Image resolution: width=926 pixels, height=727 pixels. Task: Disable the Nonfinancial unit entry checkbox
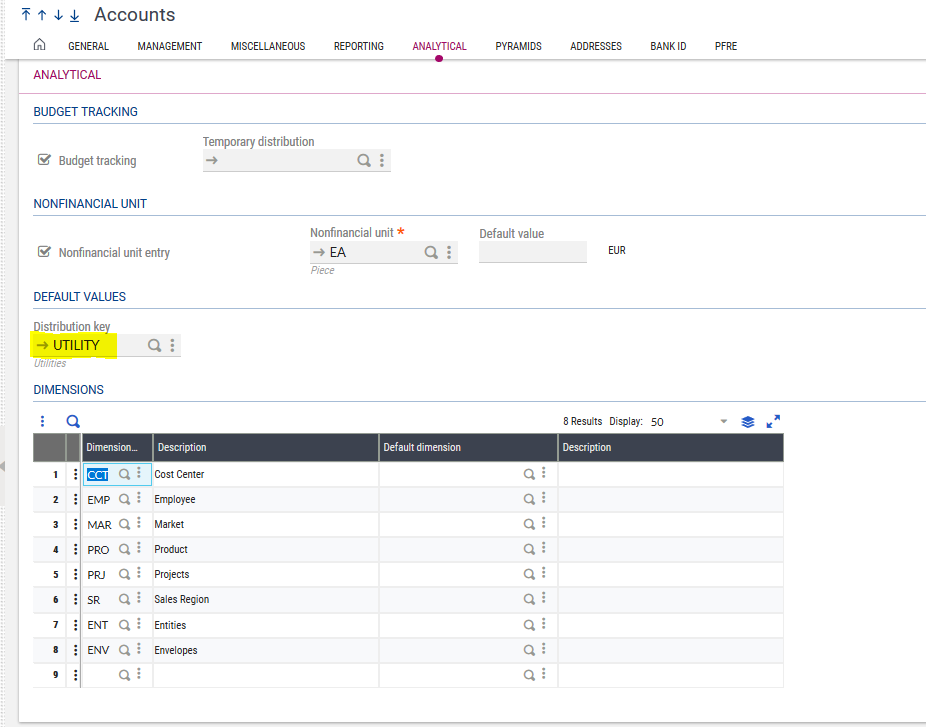pyautogui.click(x=44, y=251)
